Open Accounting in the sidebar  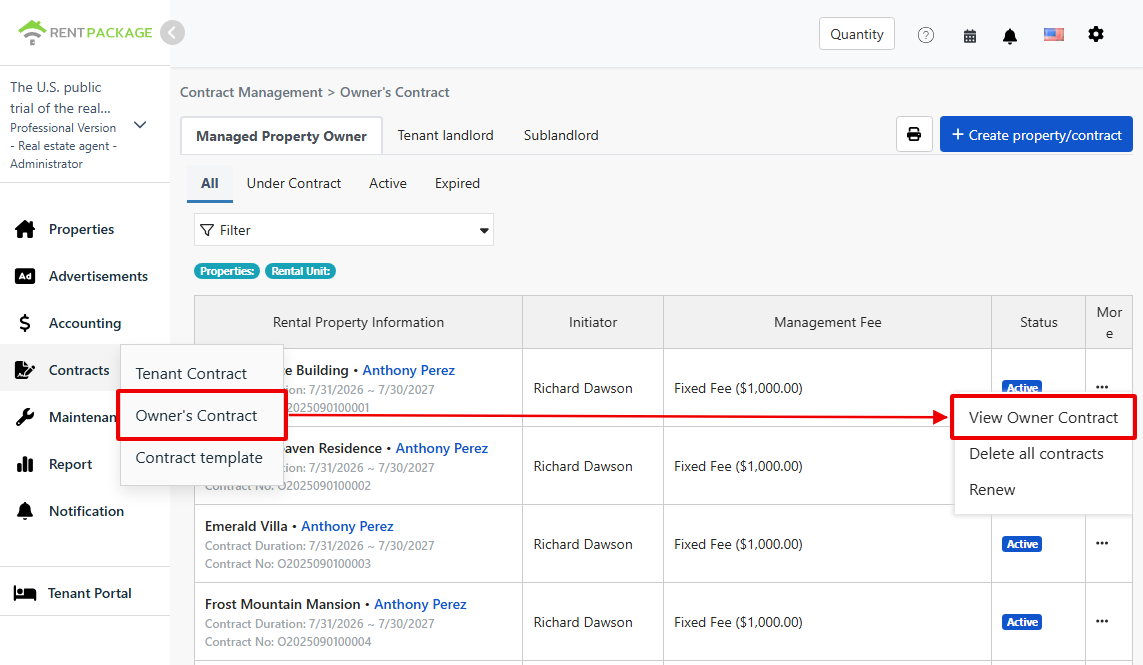[85, 323]
